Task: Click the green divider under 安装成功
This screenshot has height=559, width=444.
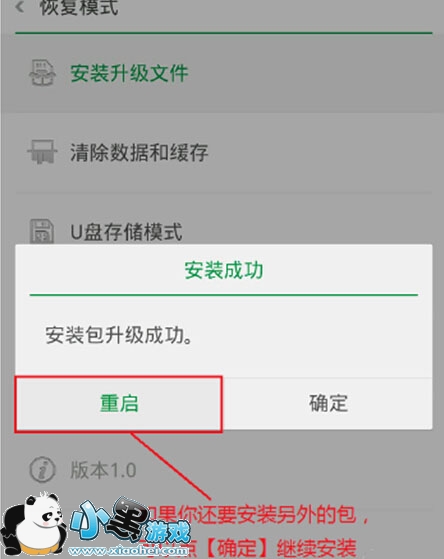Action: [x=224, y=295]
